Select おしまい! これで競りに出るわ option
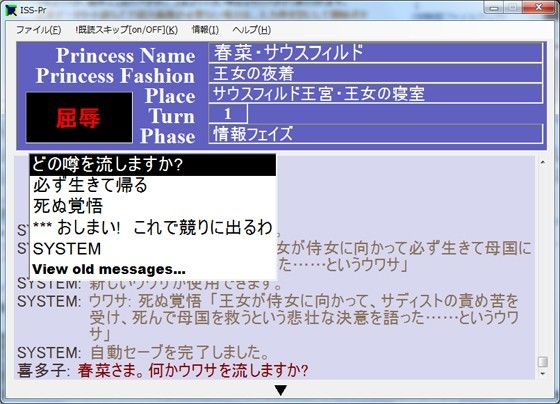560x404 pixels. click(x=153, y=228)
